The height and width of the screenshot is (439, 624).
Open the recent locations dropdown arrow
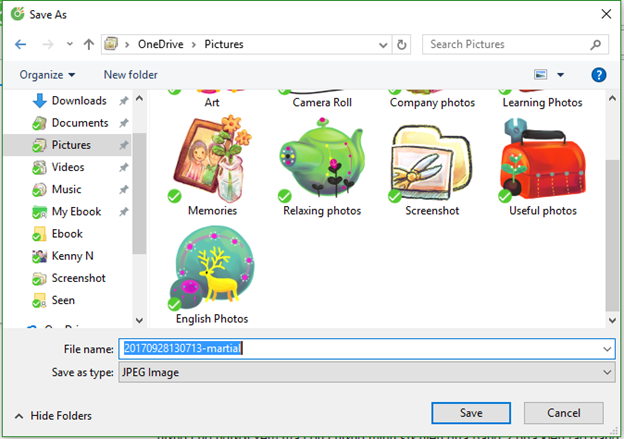(70, 44)
